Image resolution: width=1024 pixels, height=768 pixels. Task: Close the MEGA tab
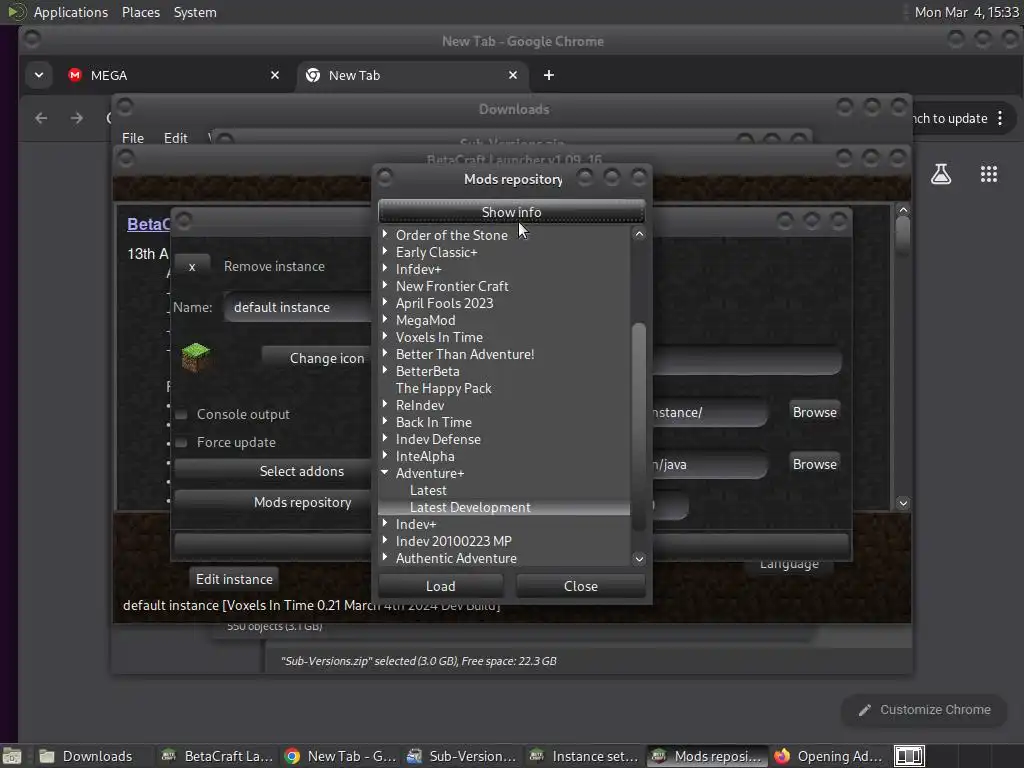(275, 75)
